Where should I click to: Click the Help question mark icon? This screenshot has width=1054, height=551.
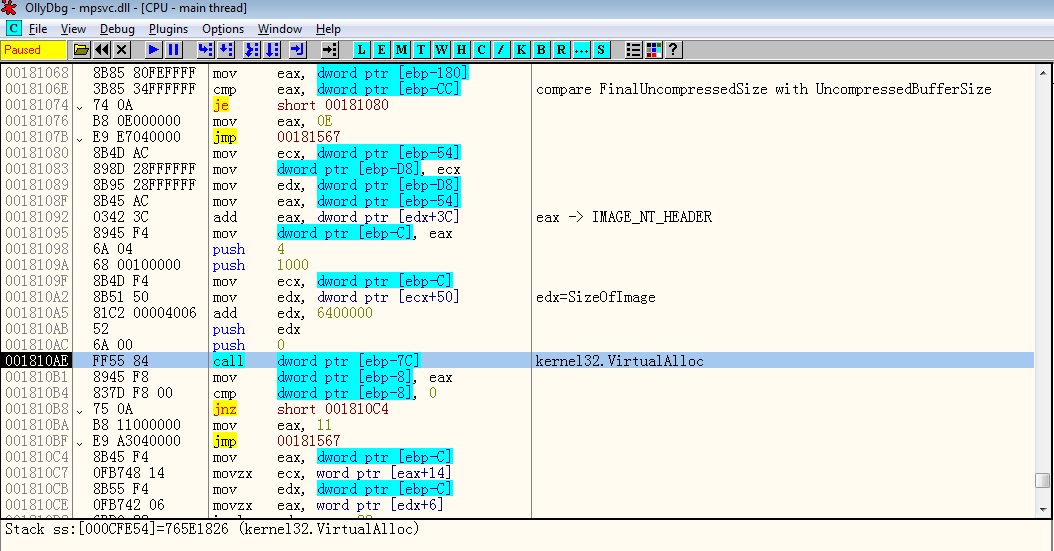[674, 49]
